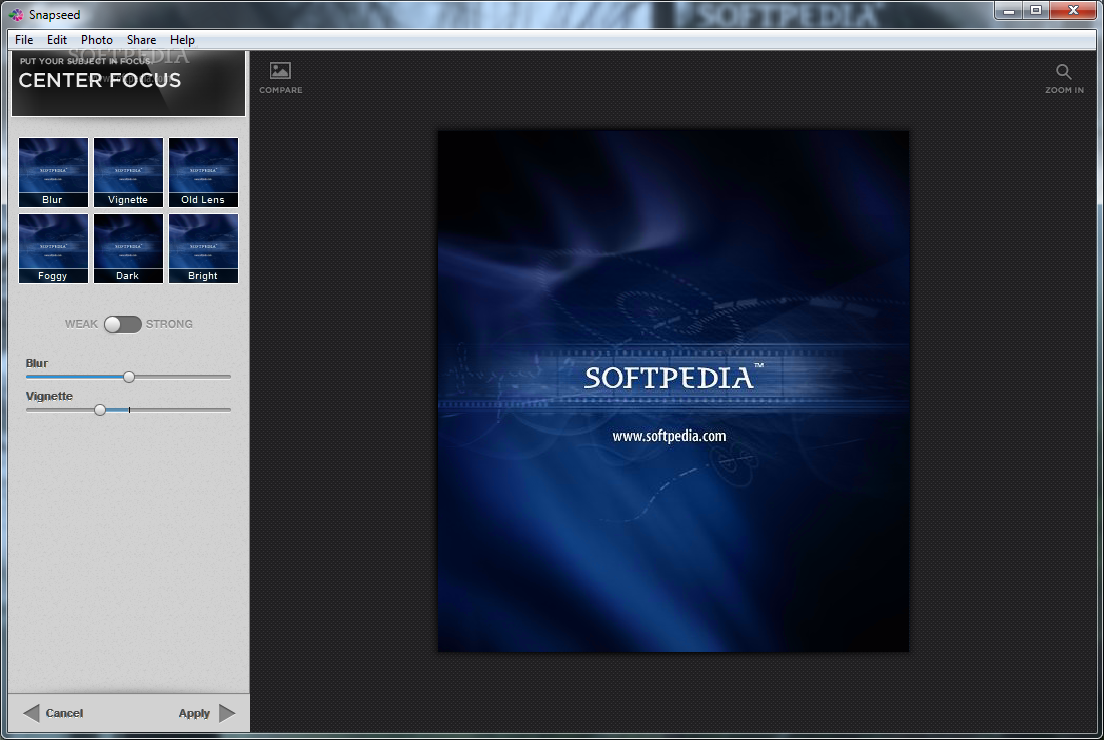This screenshot has height=740, width=1104.
Task: Click the Apply button
Action: click(207, 713)
